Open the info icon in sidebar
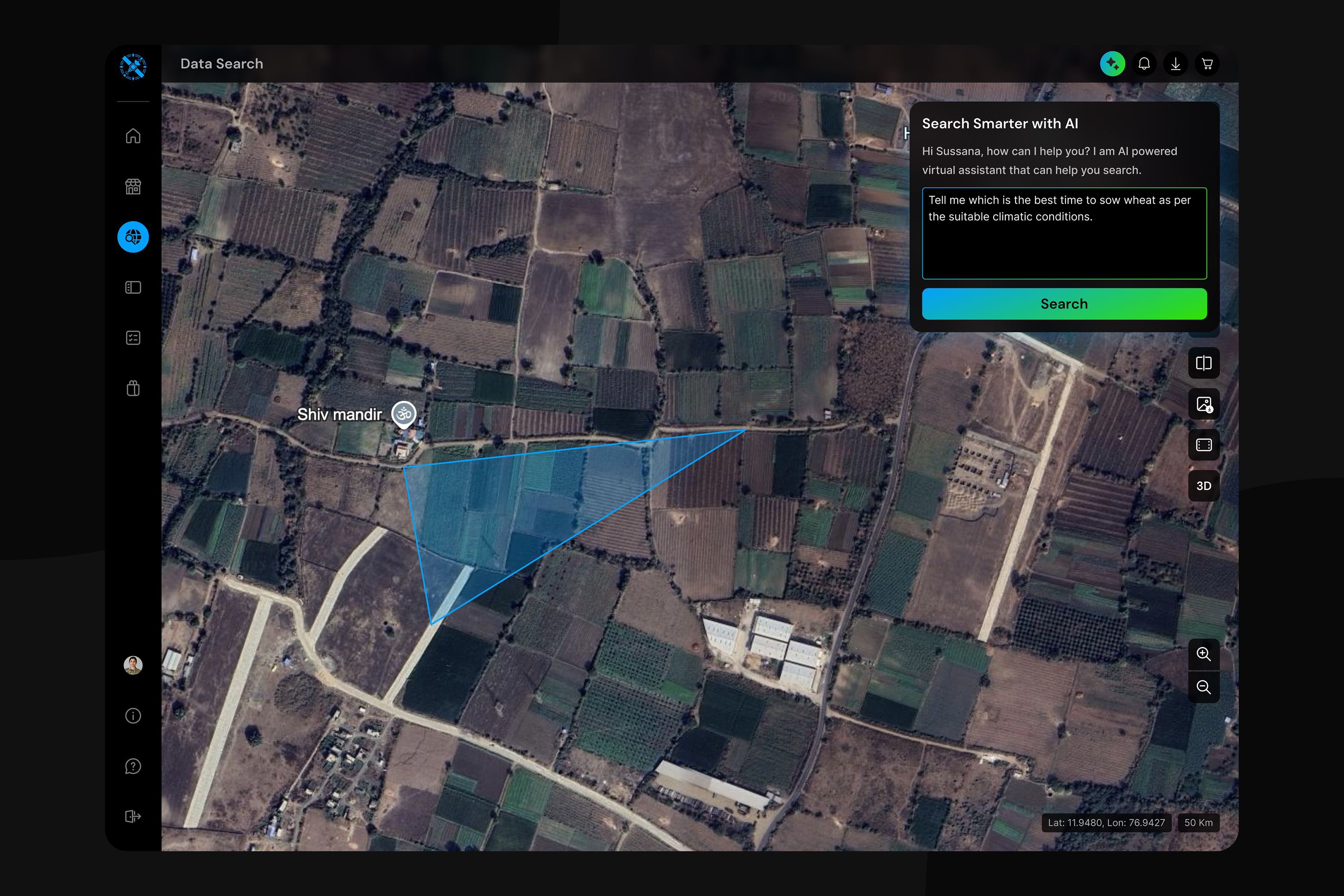This screenshot has width=1344, height=896. pos(133,715)
